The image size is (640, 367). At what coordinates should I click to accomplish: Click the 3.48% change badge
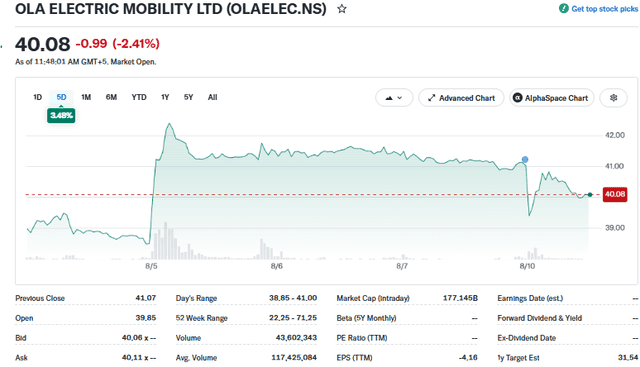(x=61, y=116)
